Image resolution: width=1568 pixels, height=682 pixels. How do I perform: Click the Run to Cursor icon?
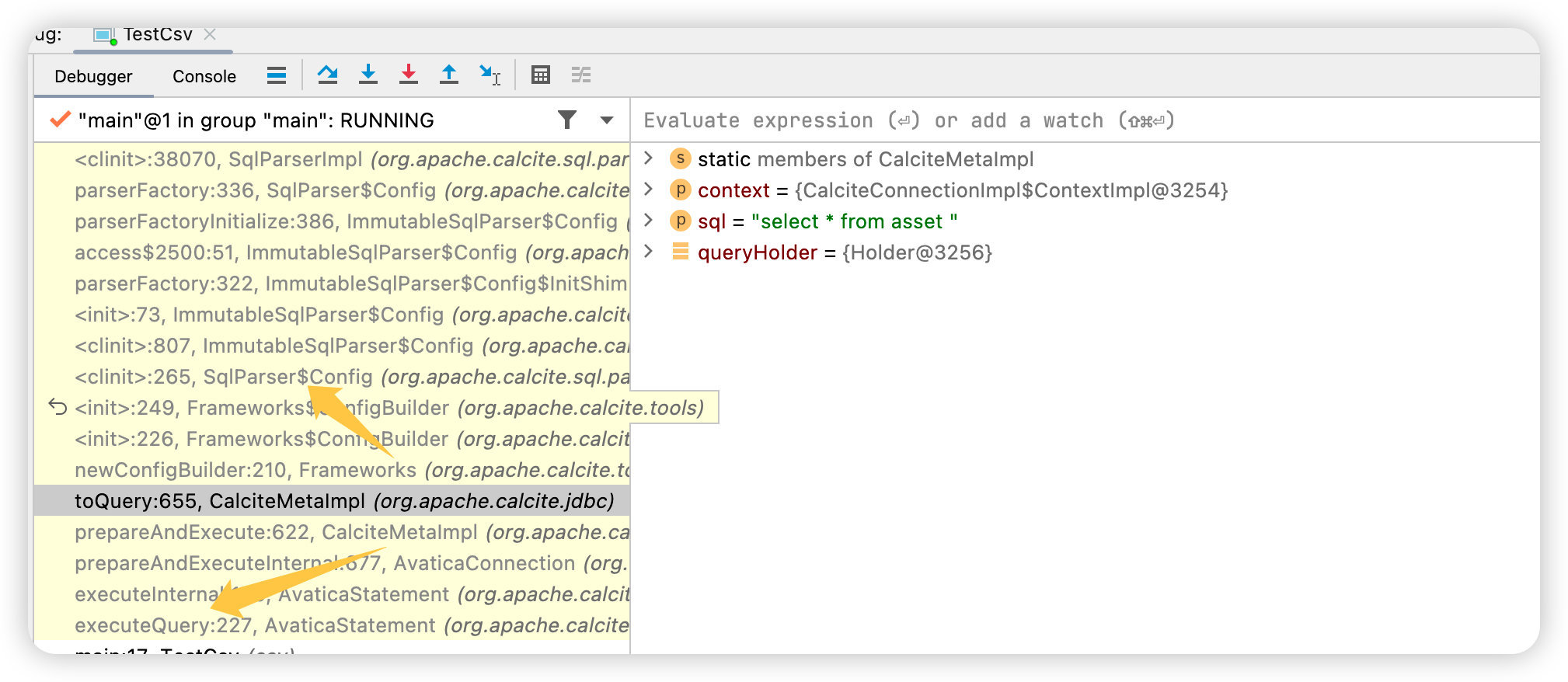[x=490, y=75]
